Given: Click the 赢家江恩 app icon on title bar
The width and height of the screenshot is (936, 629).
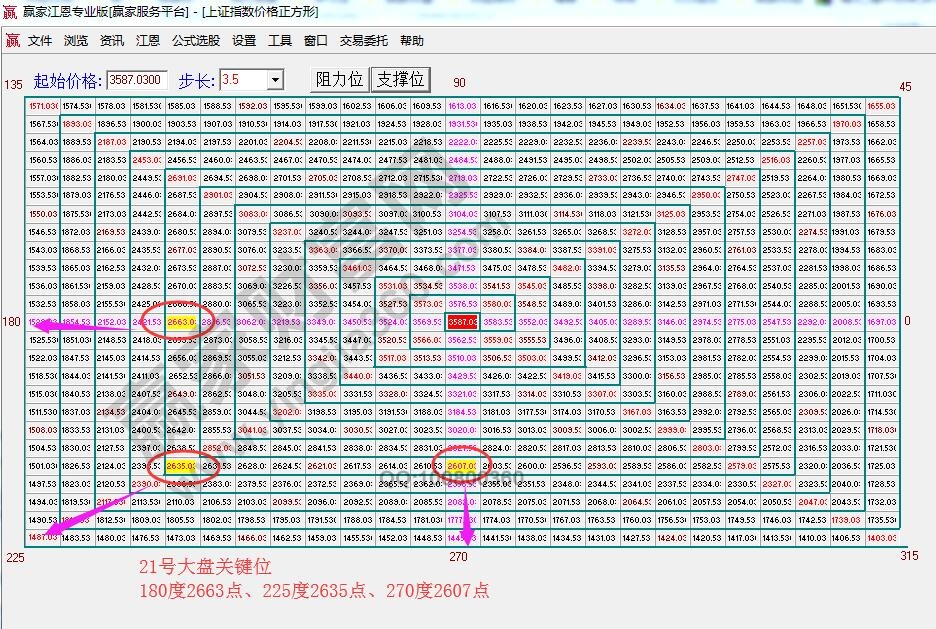Looking at the screenshot, I should pyautogui.click(x=10, y=12).
